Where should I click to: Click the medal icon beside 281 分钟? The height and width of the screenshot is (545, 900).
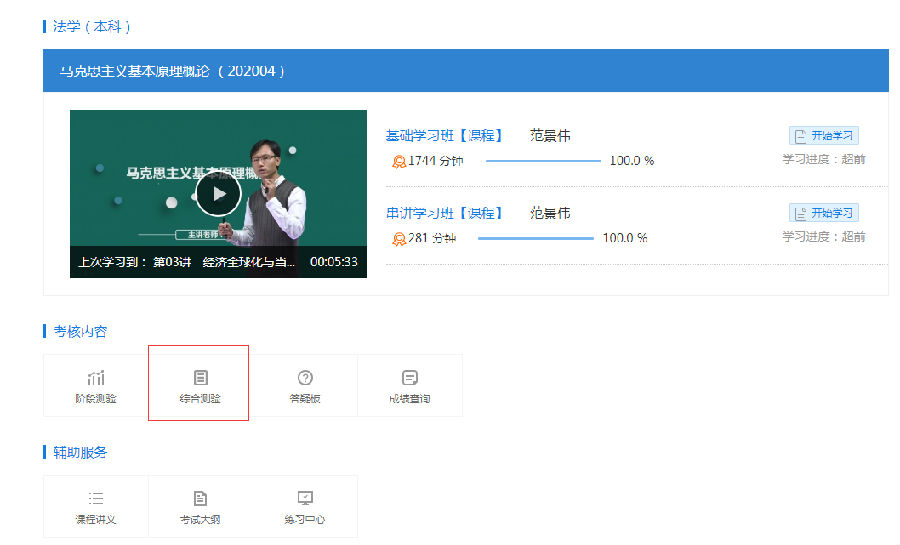tap(399, 238)
